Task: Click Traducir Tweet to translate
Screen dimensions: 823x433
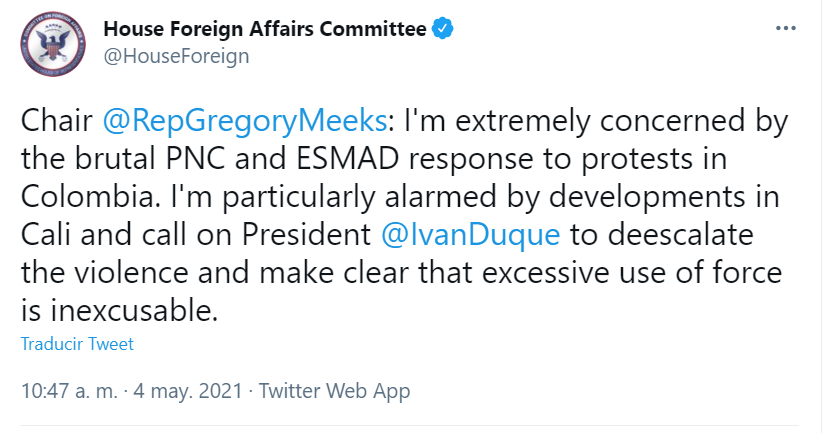Action: point(77,344)
